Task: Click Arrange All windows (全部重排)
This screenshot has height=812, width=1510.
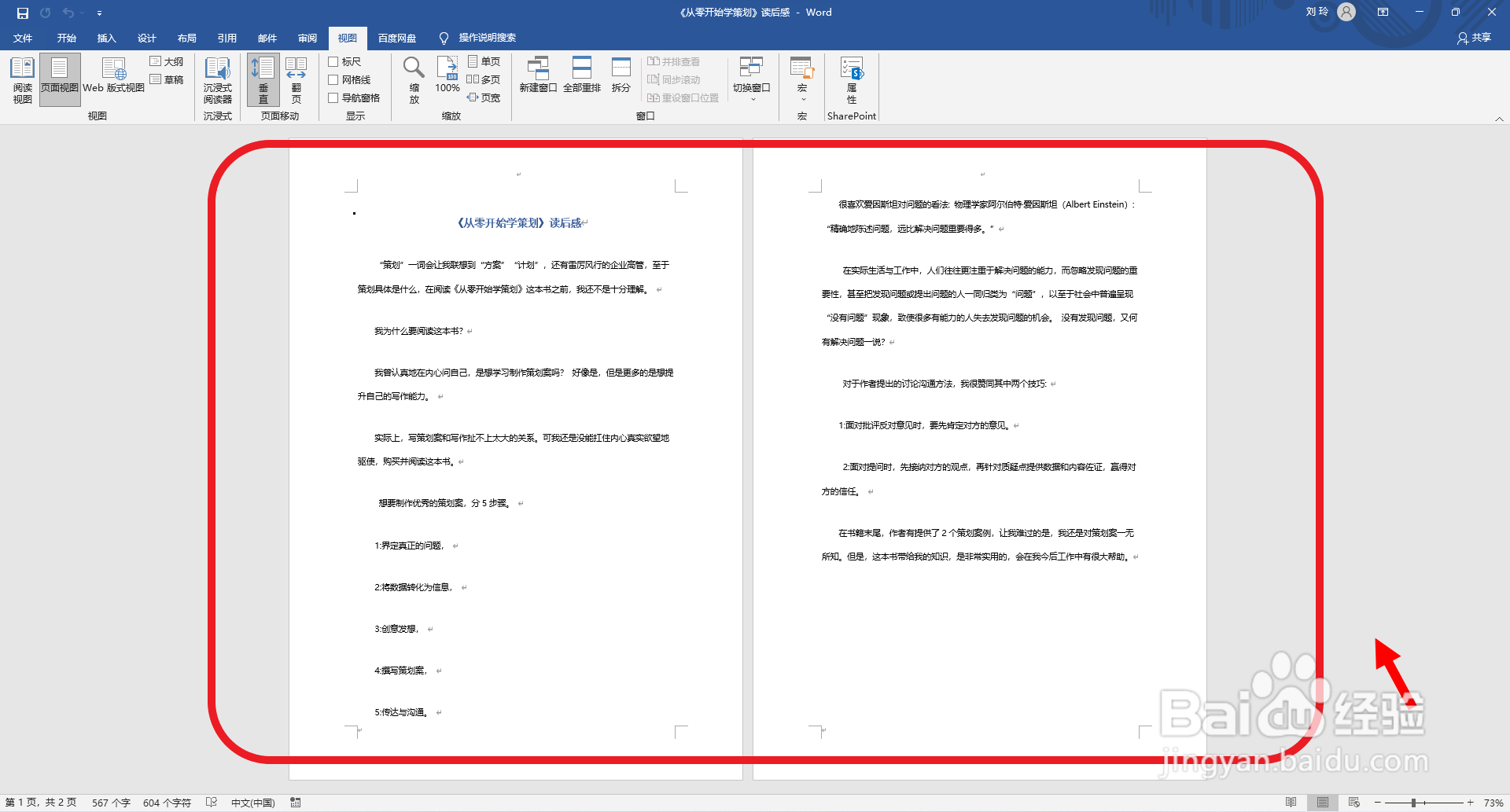Action: coord(582,76)
